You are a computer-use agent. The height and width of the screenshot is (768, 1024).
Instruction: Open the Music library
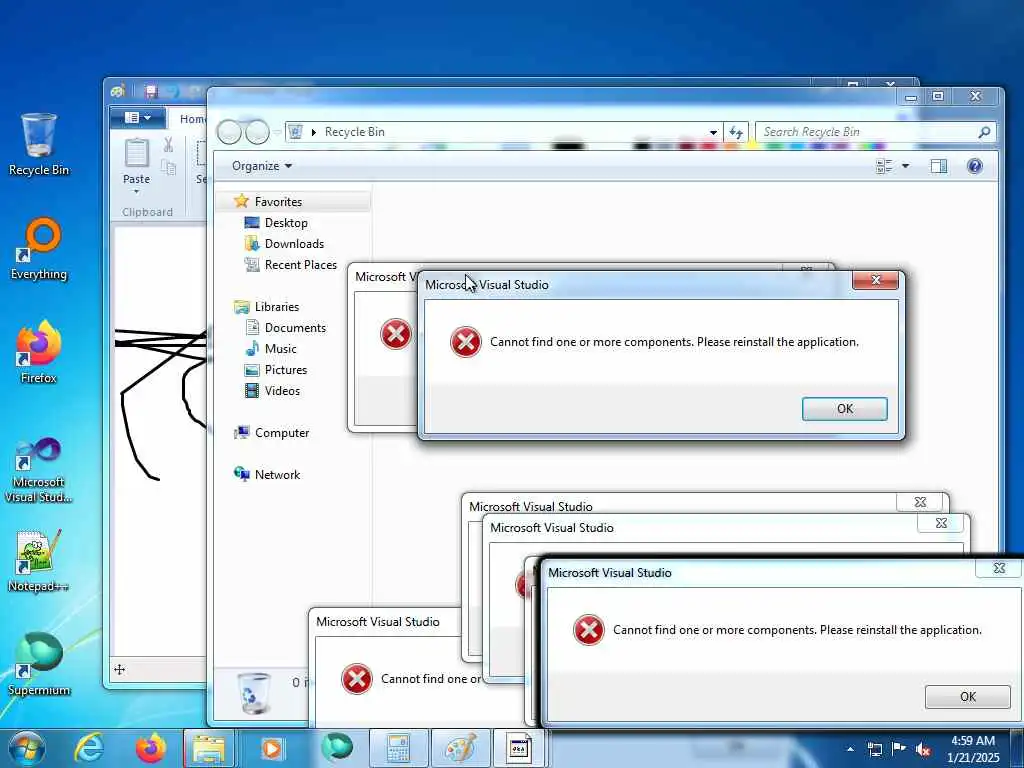[280, 349]
